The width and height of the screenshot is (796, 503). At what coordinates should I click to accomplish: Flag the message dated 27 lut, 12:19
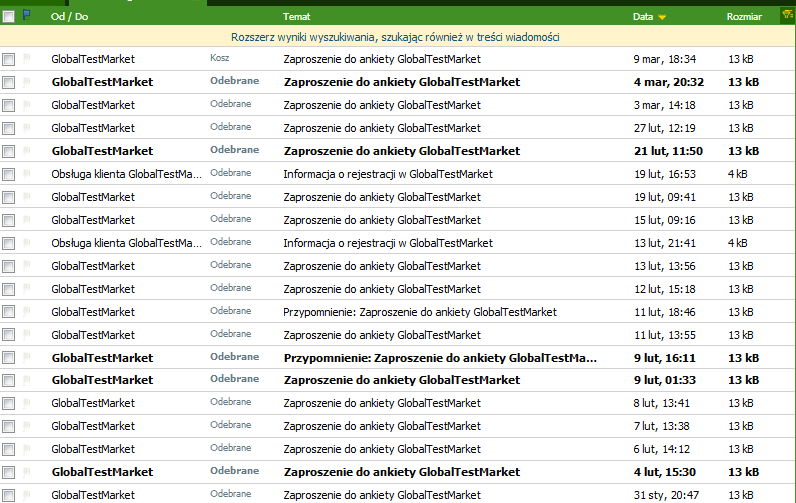(x=27, y=127)
